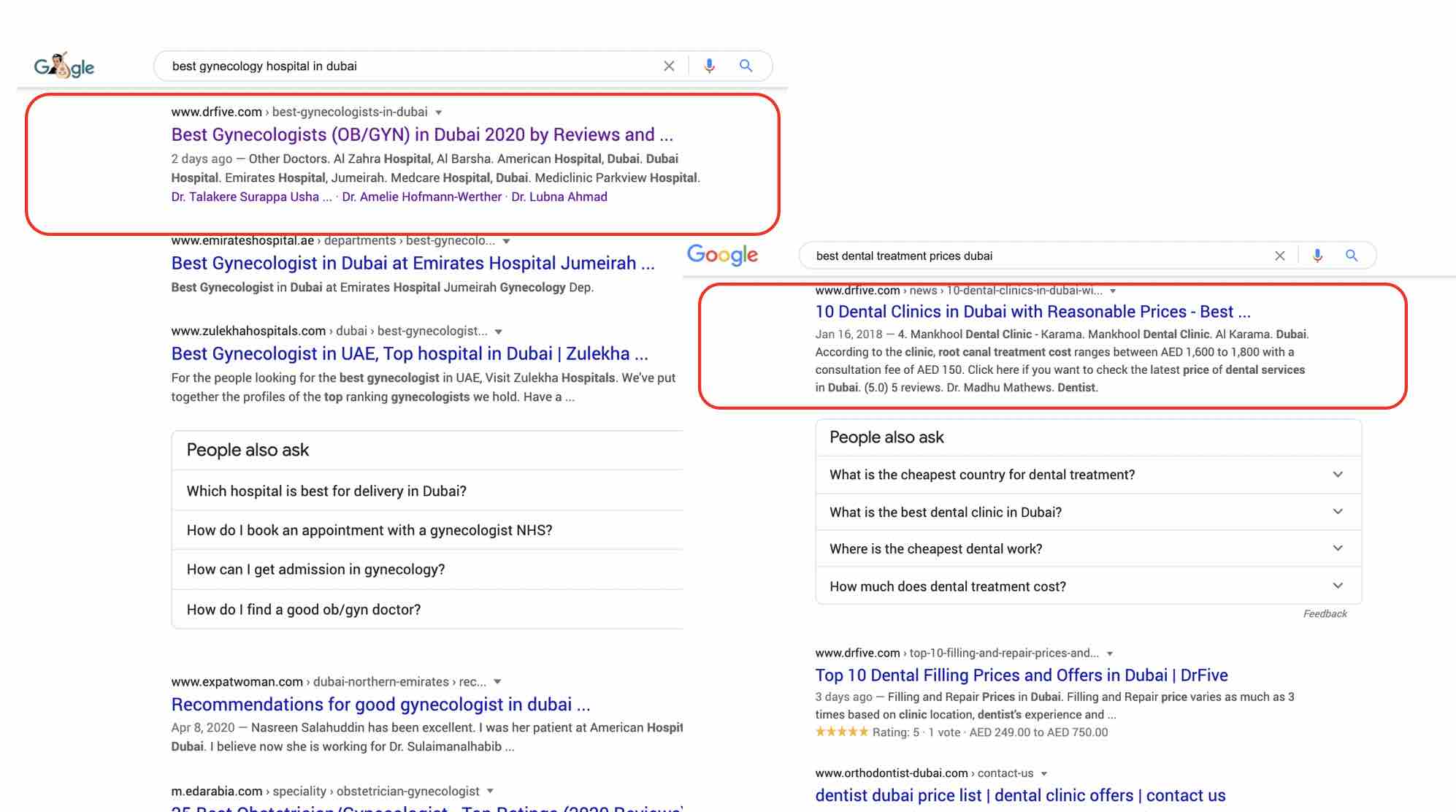
Task: Open 'dentist dubai price list | dental clinic offers' result
Action: coord(1020,795)
